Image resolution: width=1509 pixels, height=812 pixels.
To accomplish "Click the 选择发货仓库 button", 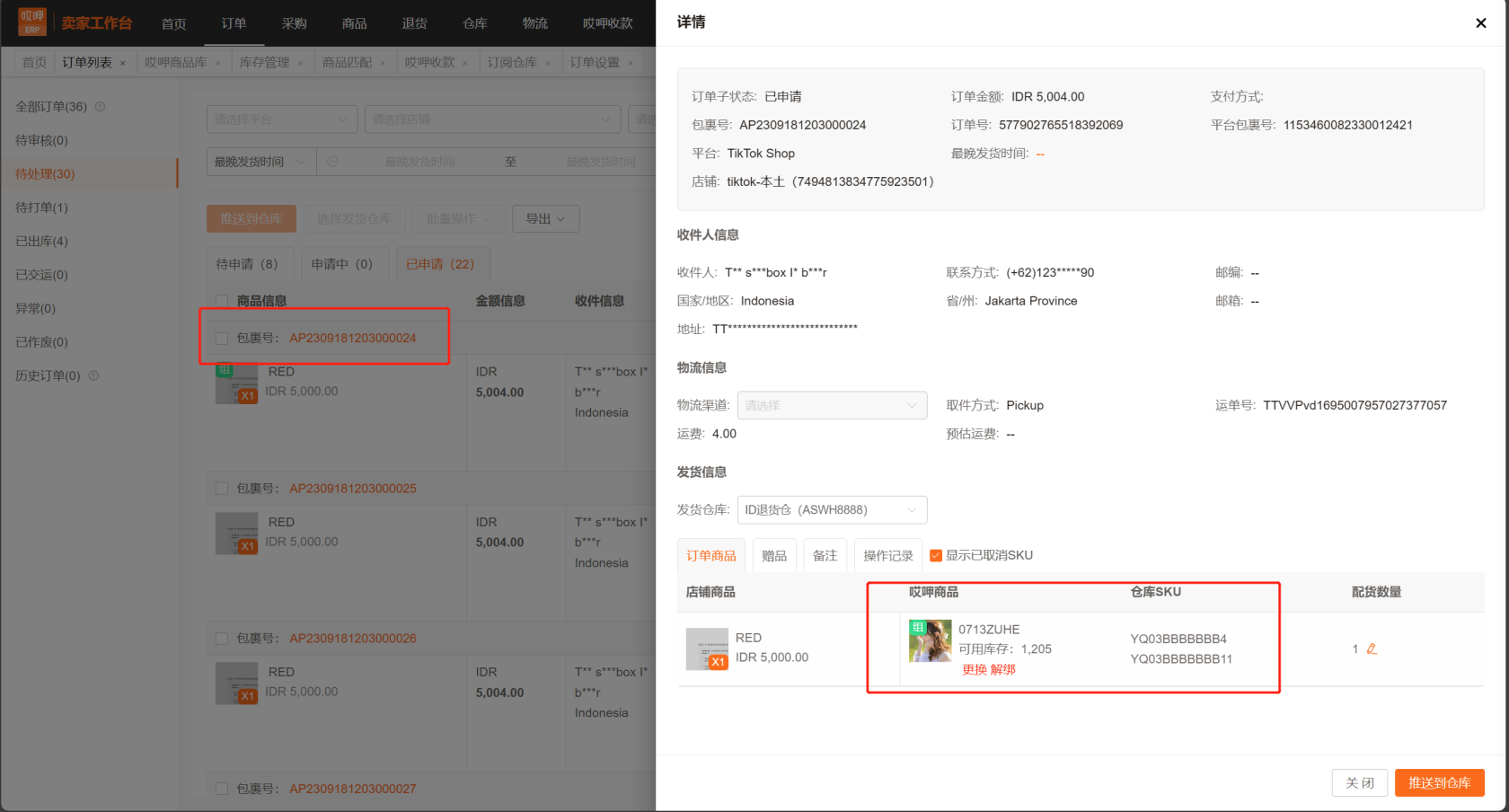I will click(x=354, y=218).
